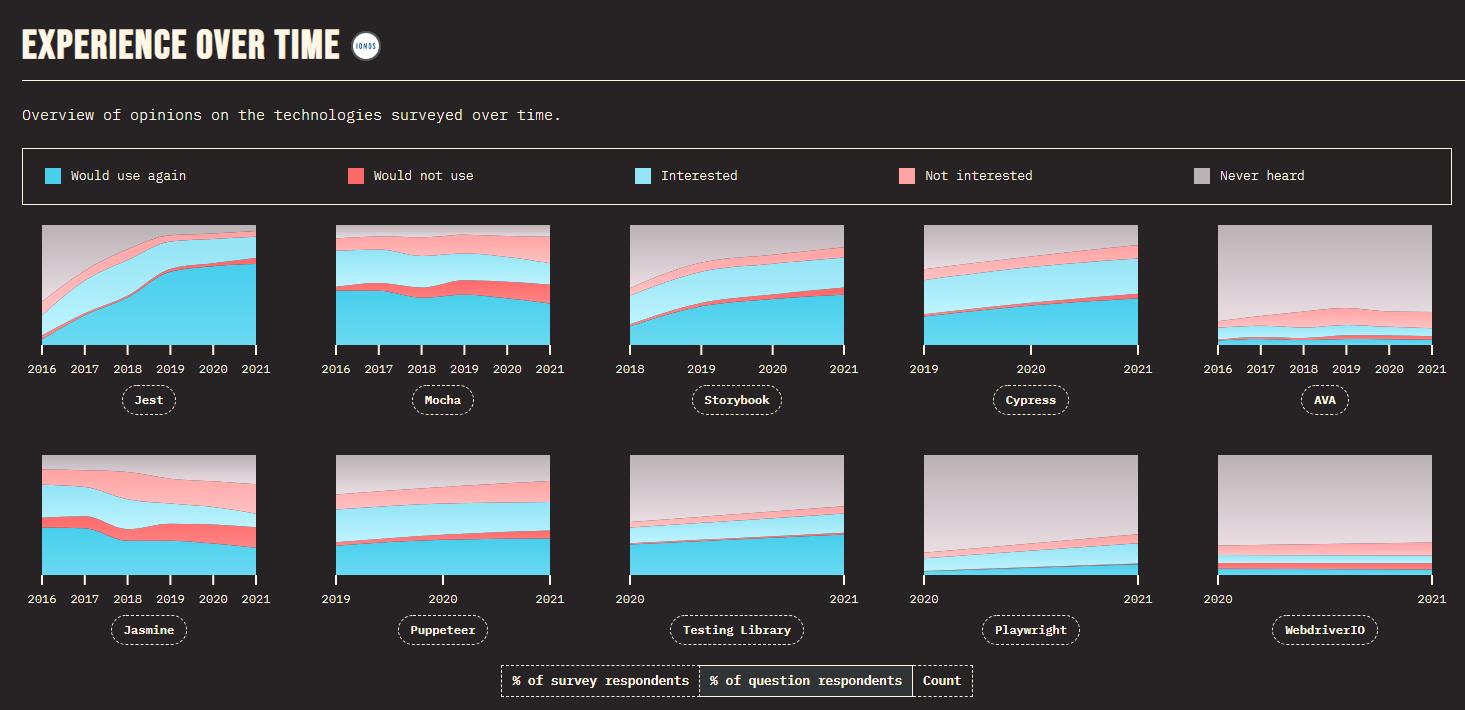Click the 2016 axis label under Jest
Viewport: 1465px width, 710px height.
[x=42, y=369]
